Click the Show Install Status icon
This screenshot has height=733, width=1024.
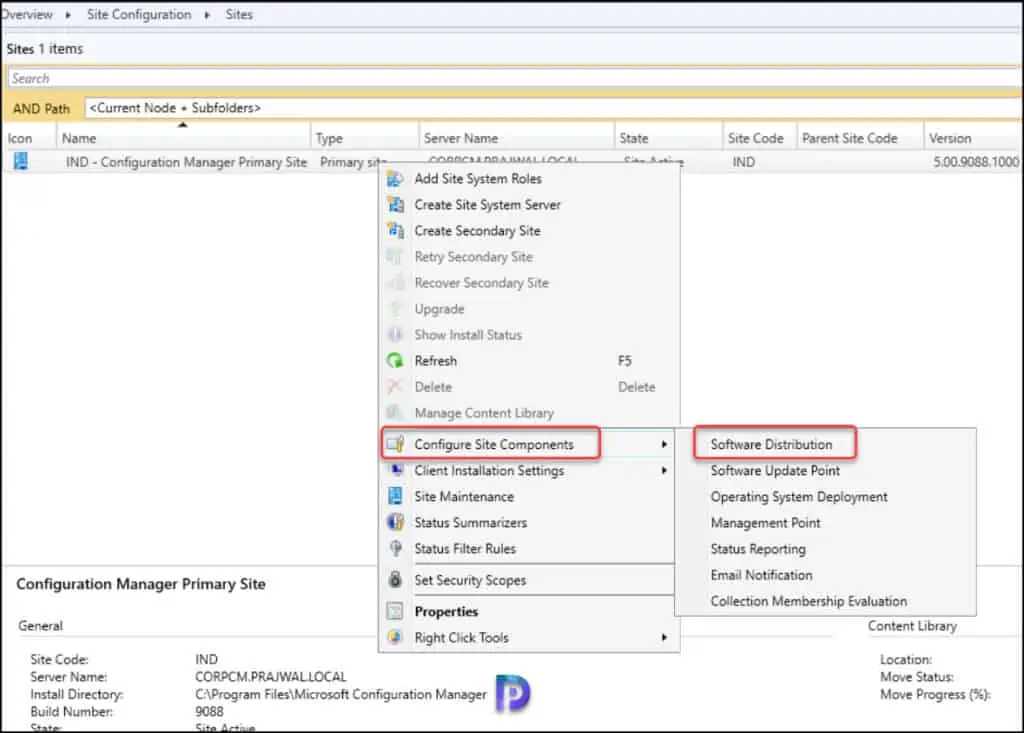click(x=395, y=334)
